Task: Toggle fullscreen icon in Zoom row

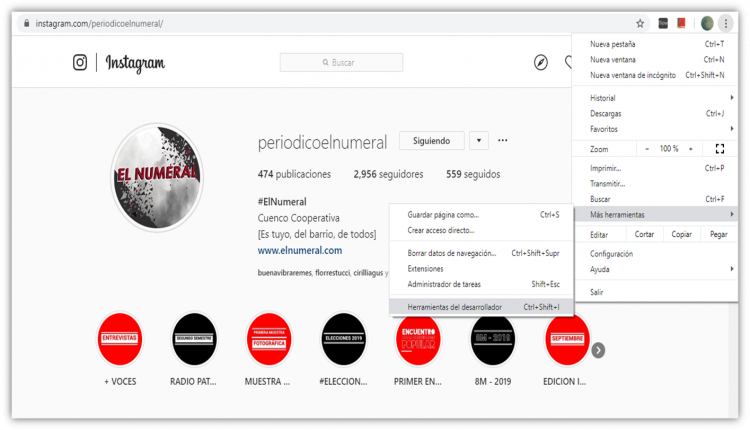Action: click(719, 149)
